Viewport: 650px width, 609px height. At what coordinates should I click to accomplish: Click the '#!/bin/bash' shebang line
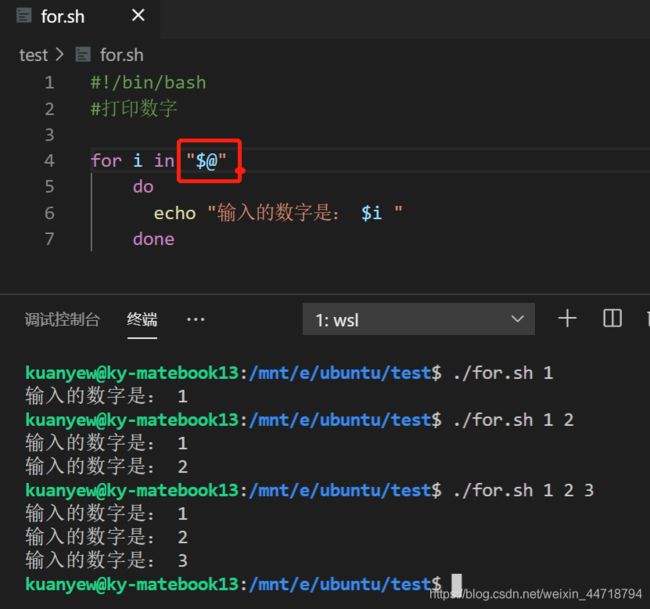click(148, 82)
